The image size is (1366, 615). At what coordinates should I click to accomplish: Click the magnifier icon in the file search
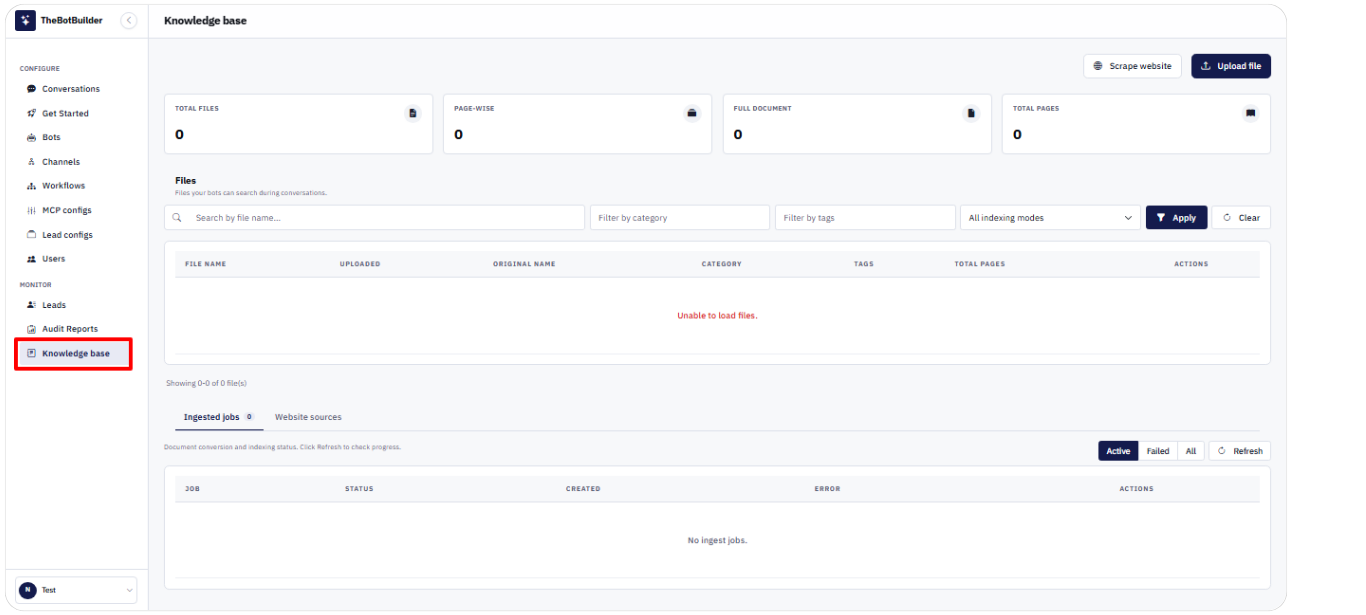tap(177, 217)
